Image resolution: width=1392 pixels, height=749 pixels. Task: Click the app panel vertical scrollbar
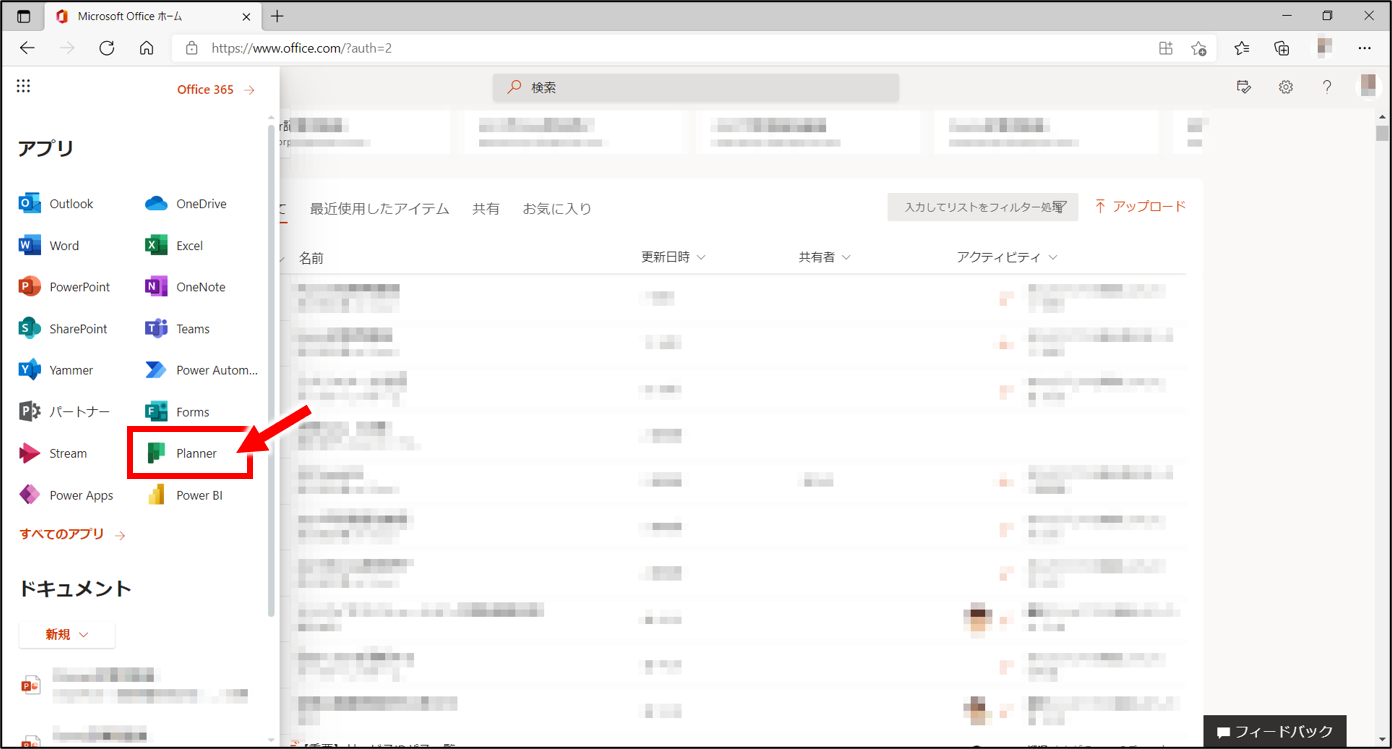271,370
